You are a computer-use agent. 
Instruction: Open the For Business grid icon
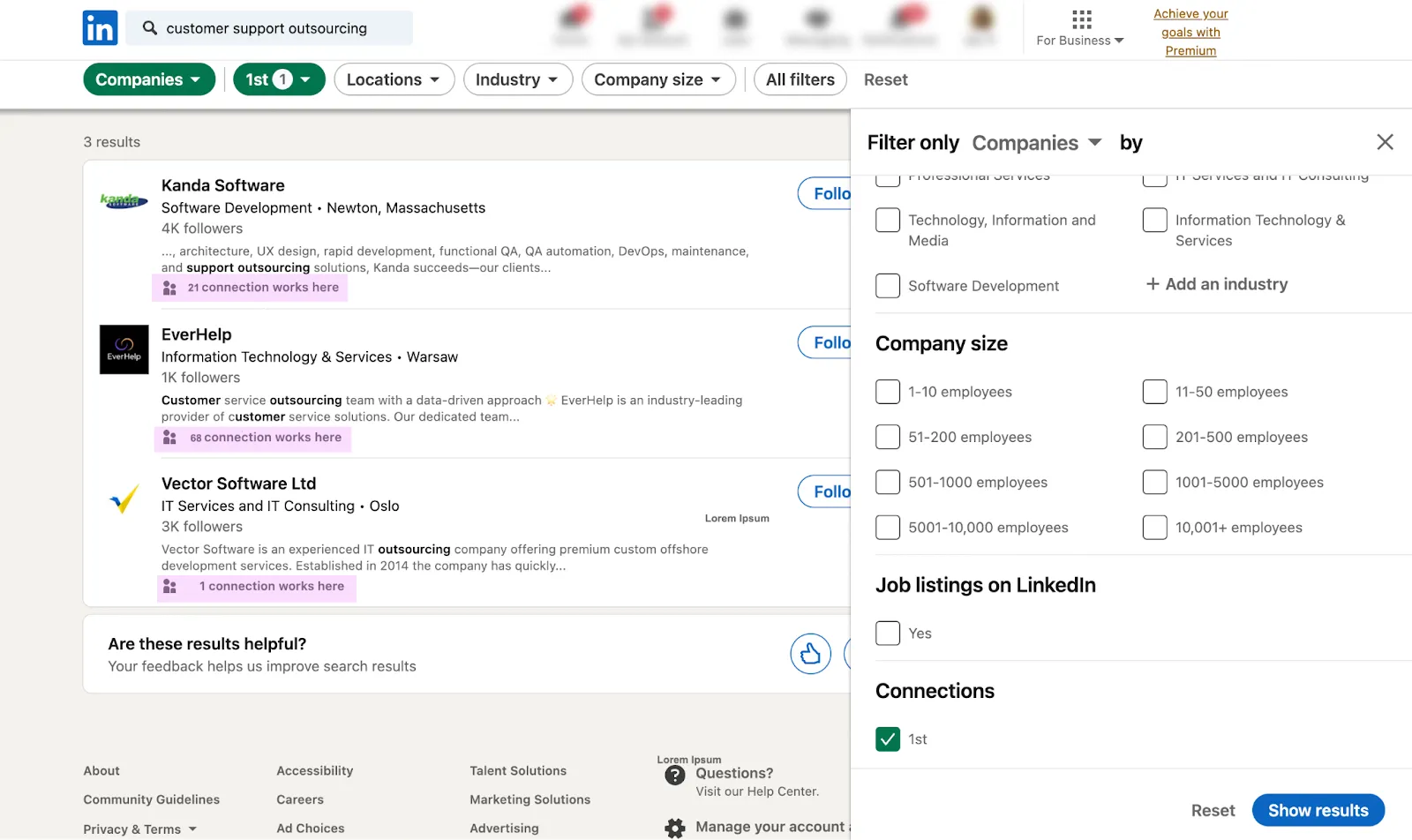[x=1082, y=19]
